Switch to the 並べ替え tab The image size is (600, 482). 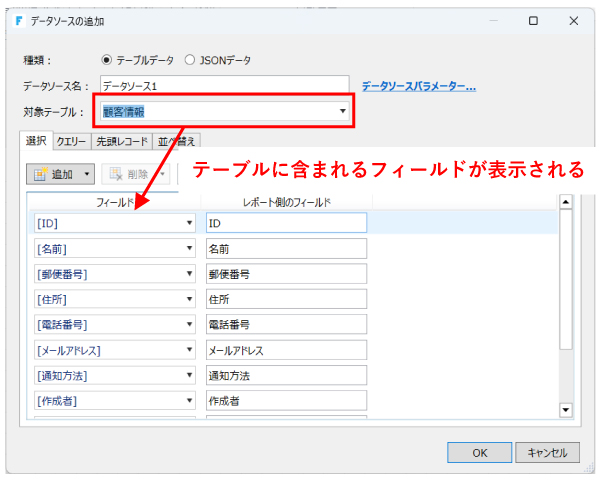click(176, 141)
